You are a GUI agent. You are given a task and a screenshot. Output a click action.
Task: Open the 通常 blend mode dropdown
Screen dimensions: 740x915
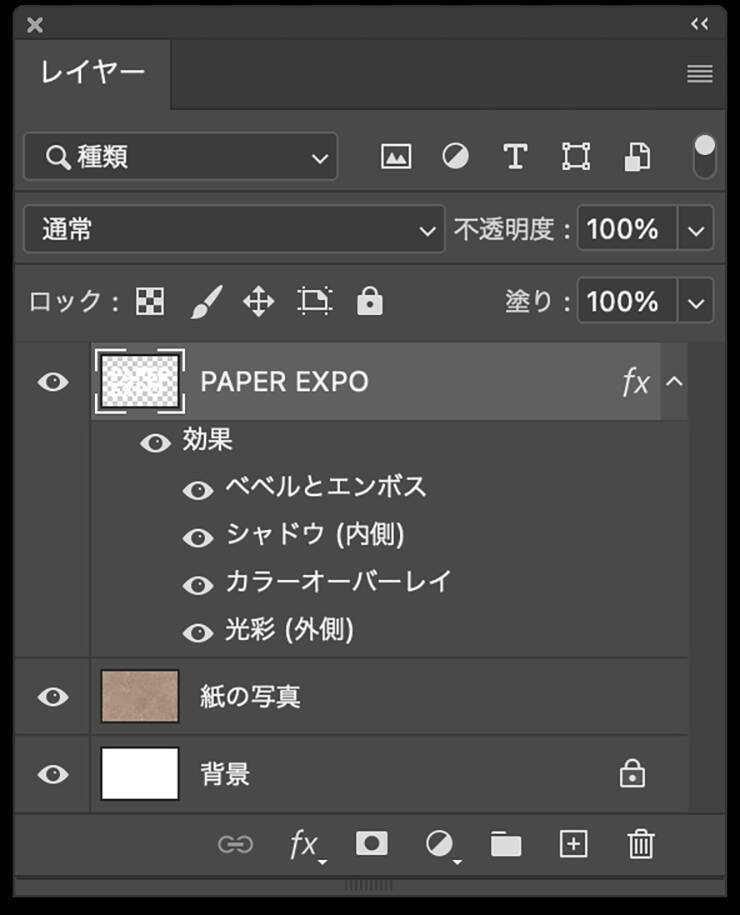pyautogui.click(x=234, y=230)
